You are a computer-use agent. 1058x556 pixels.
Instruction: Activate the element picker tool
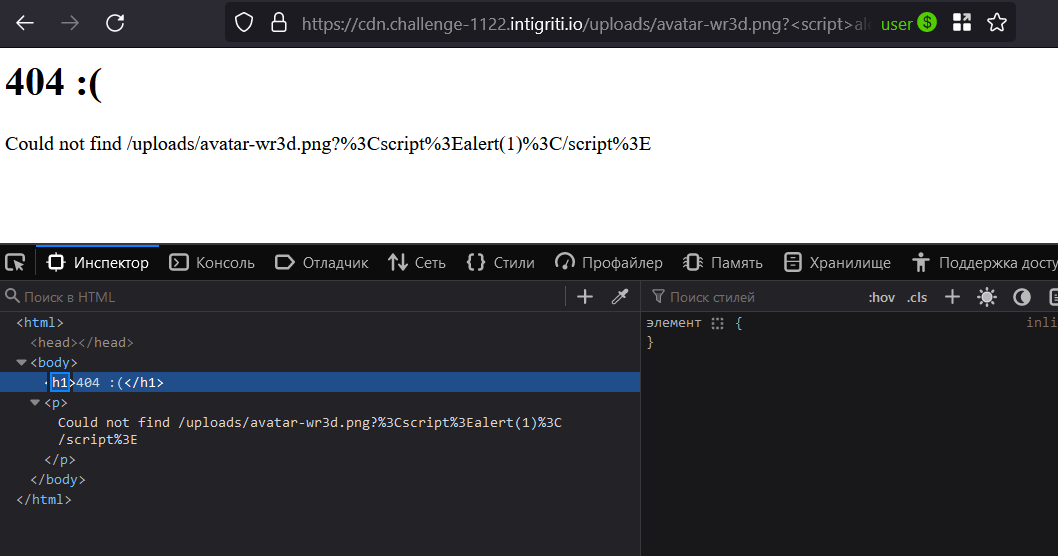pyautogui.click(x=15, y=262)
